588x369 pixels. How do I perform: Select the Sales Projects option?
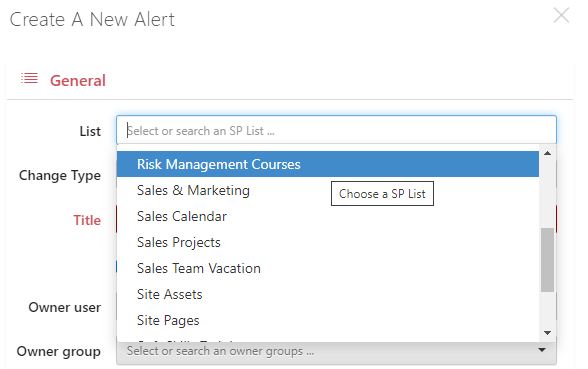tap(328, 242)
